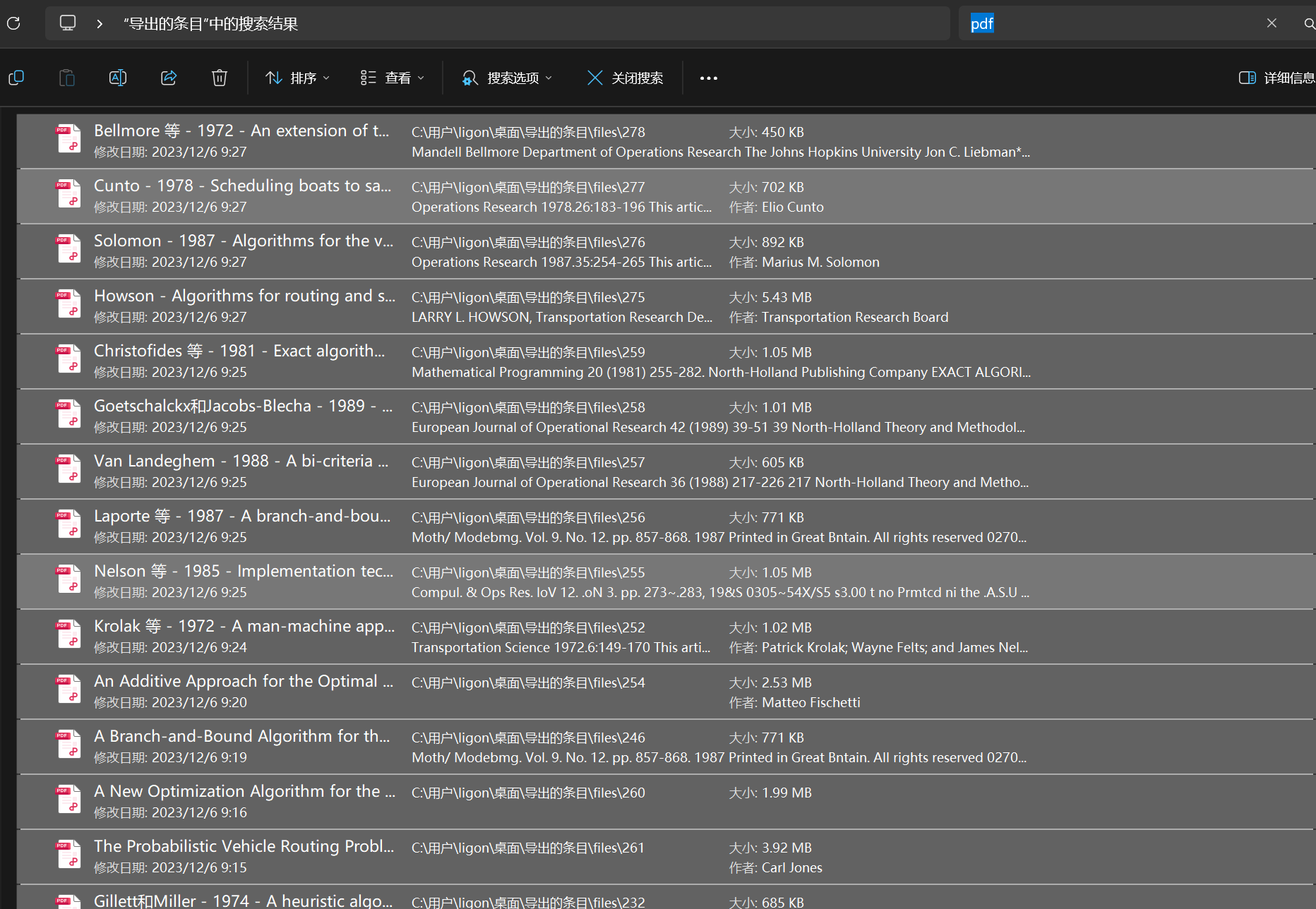This screenshot has width=1316, height=909.
Task: Toggle the 详细信息 details pane
Action: click(x=1276, y=78)
